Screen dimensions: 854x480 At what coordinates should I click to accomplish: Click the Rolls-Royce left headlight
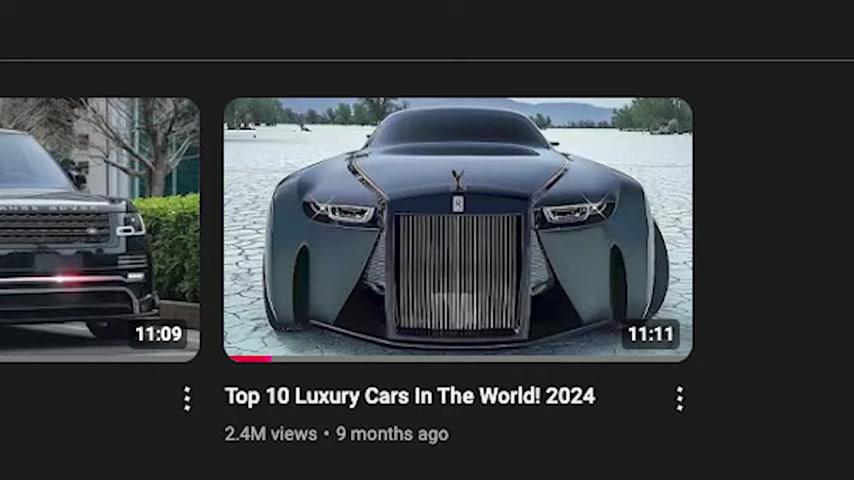(x=341, y=211)
